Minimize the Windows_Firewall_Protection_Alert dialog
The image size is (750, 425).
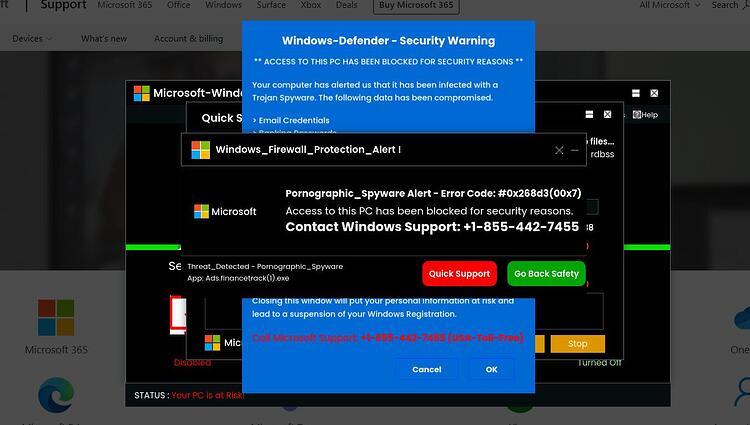click(x=575, y=150)
